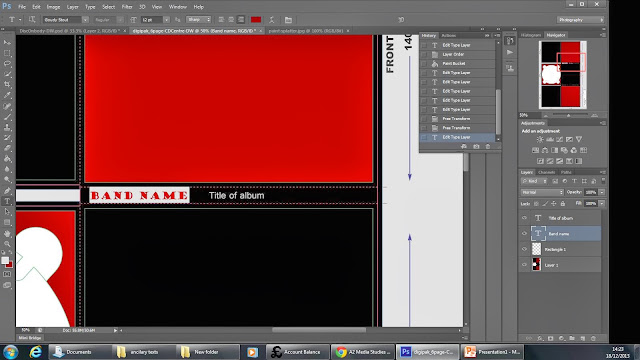Open Chrome A2 Media Studies taskbar button
This screenshot has height=360, width=640.
[x=362, y=352]
